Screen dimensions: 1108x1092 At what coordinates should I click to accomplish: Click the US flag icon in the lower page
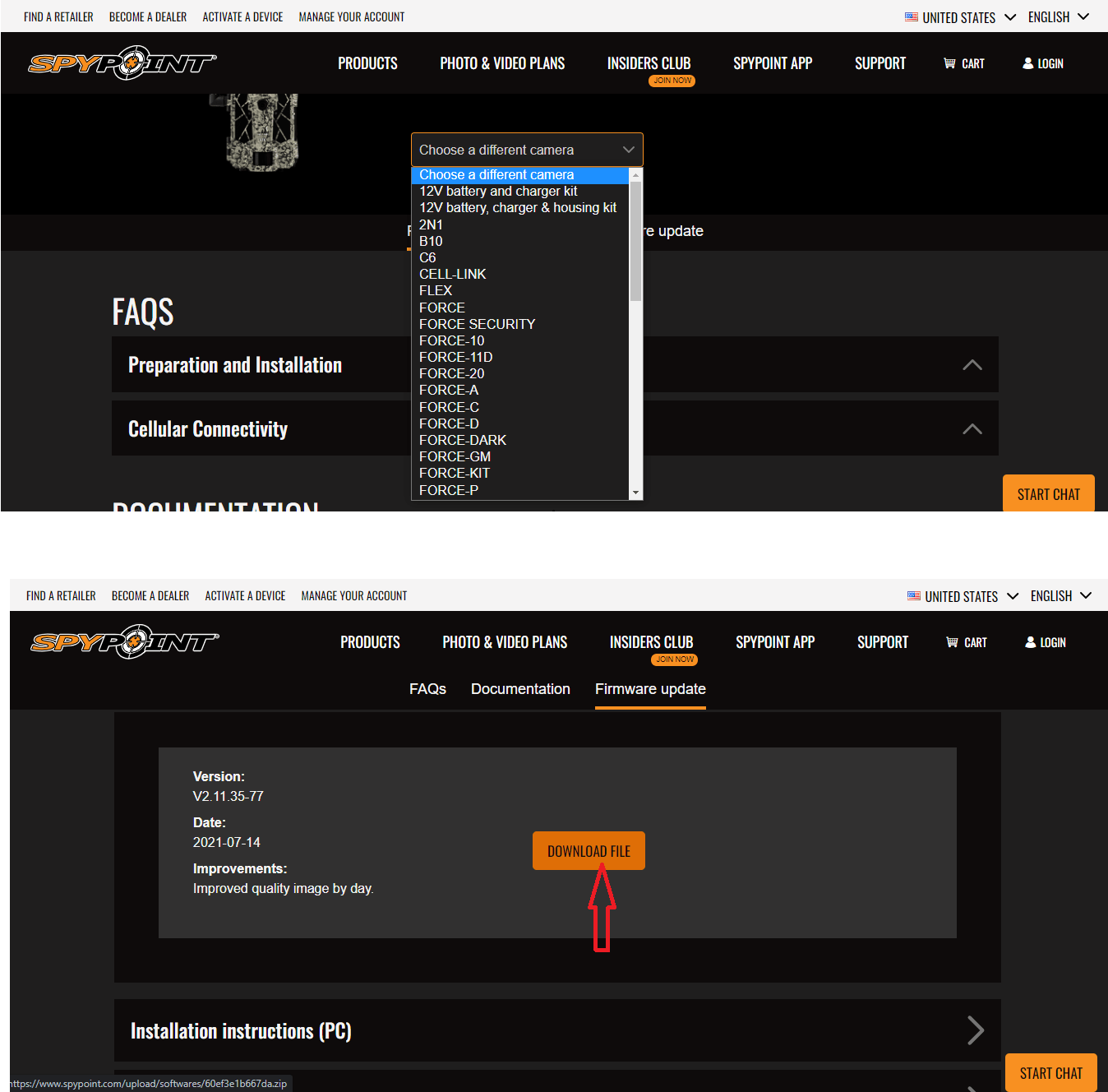click(914, 595)
